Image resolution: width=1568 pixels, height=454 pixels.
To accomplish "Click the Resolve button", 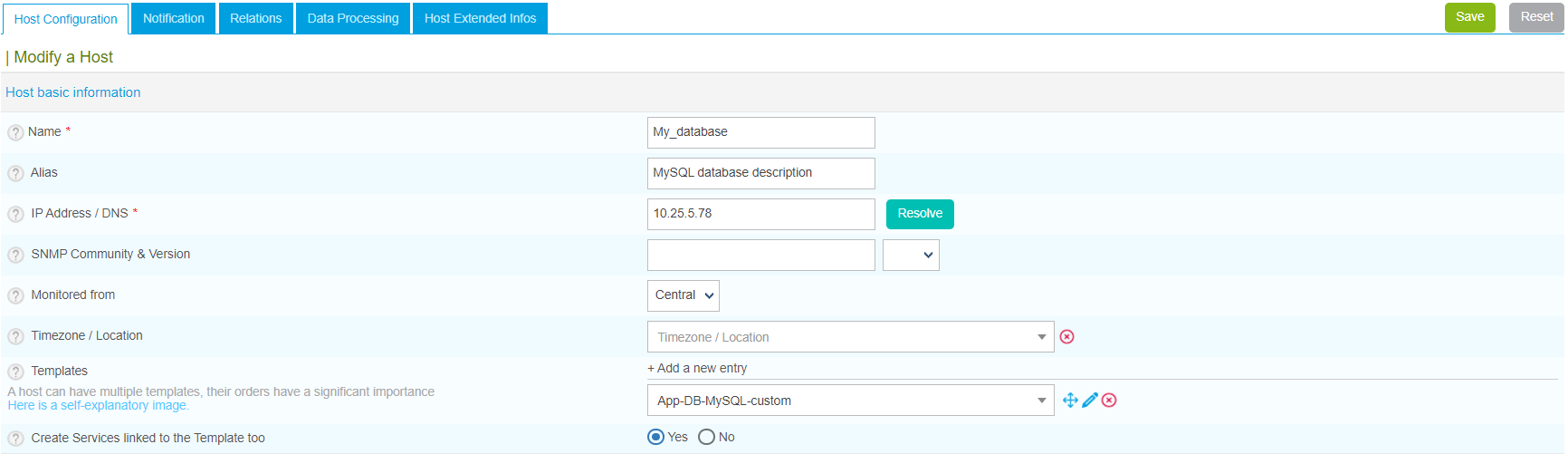I will (920, 214).
